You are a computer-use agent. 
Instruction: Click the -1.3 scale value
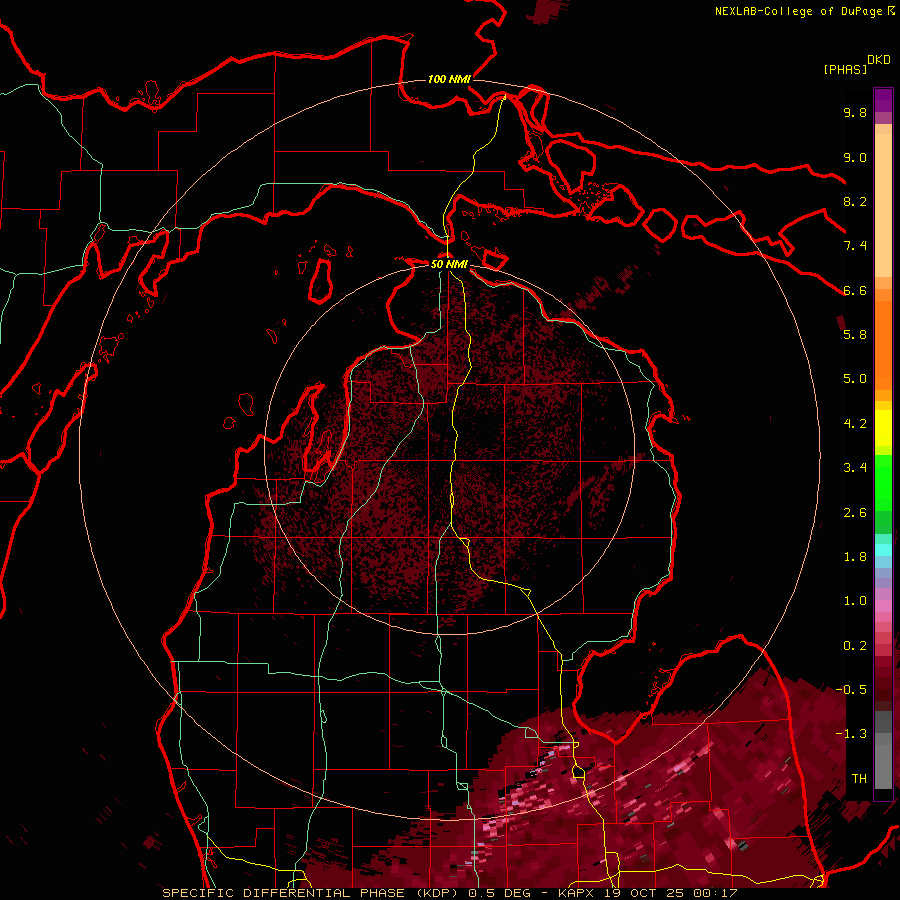tap(851, 734)
